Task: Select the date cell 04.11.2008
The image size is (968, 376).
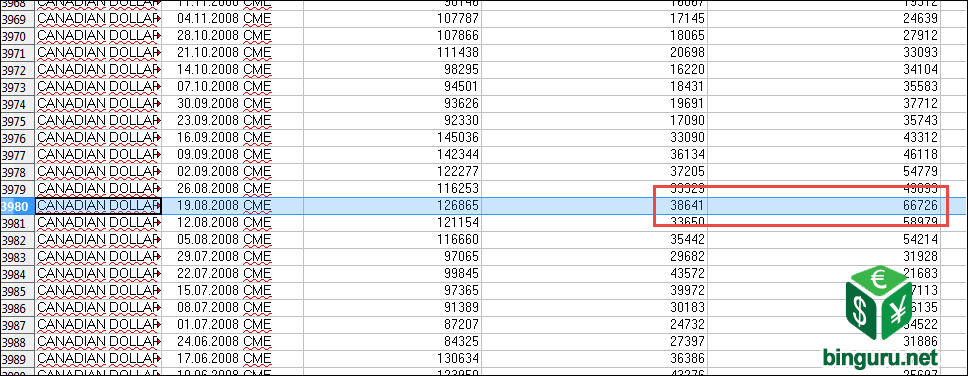Action: tap(232, 19)
